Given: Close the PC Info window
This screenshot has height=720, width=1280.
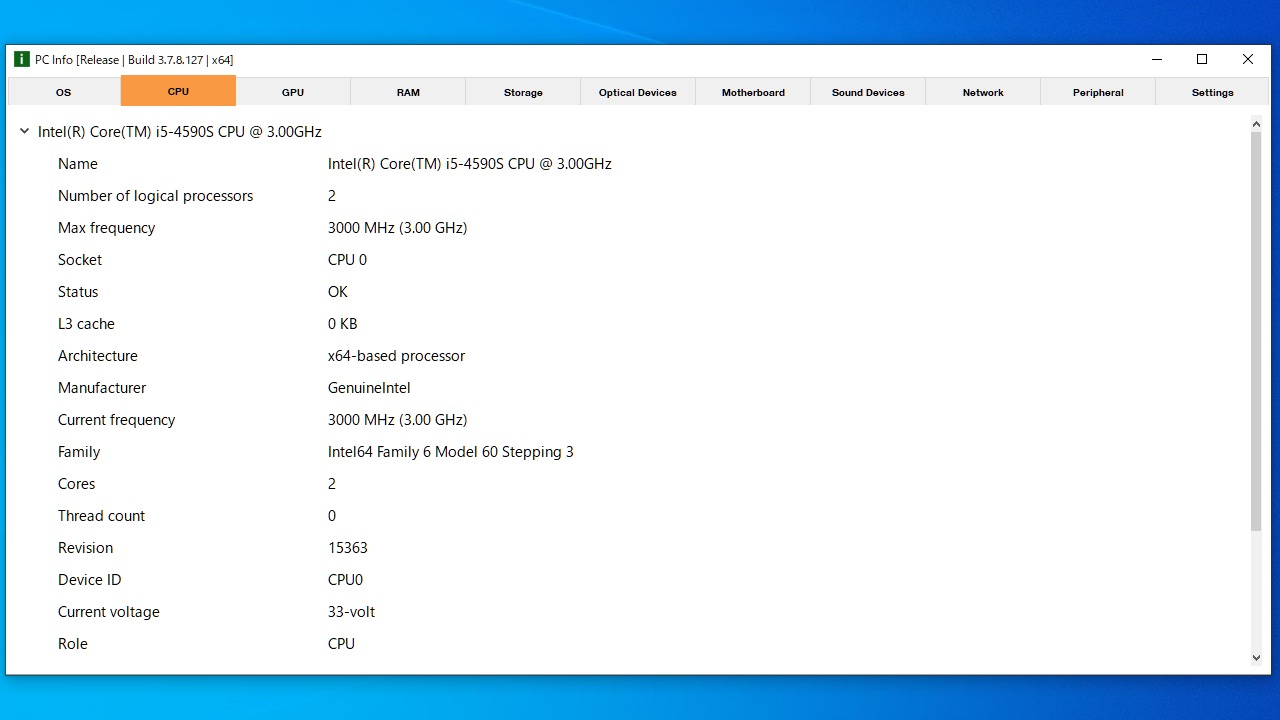Looking at the screenshot, I should 1248,59.
